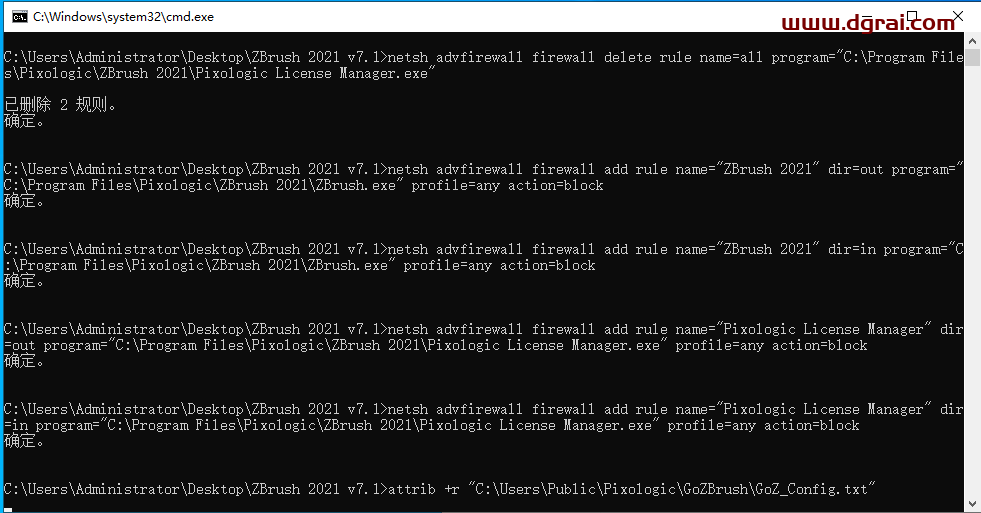The image size is (981, 513).
Task: Click "action=block" ending the ZBrush dir=in command
Action: click(548, 265)
